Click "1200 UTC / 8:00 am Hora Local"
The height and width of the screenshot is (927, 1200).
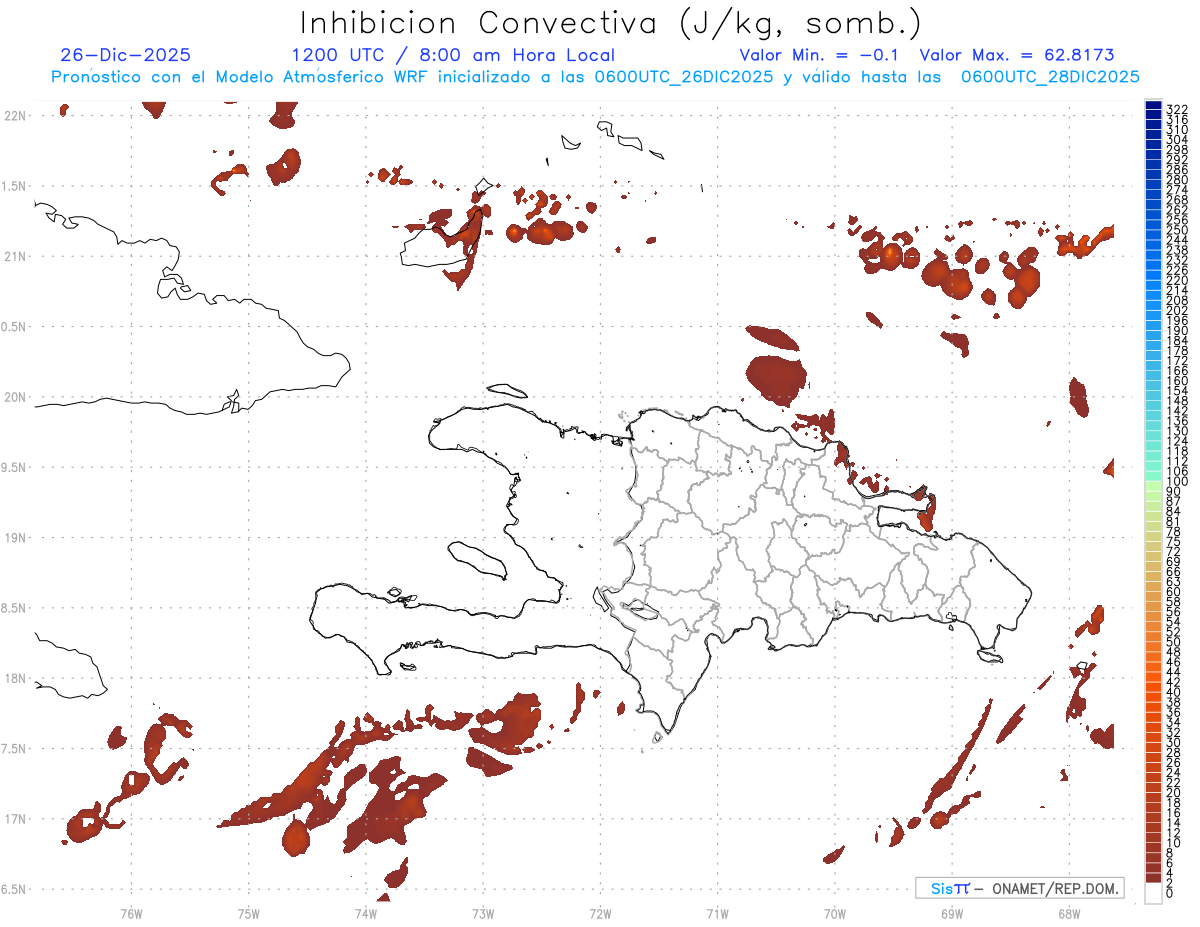click(x=453, y=55)
